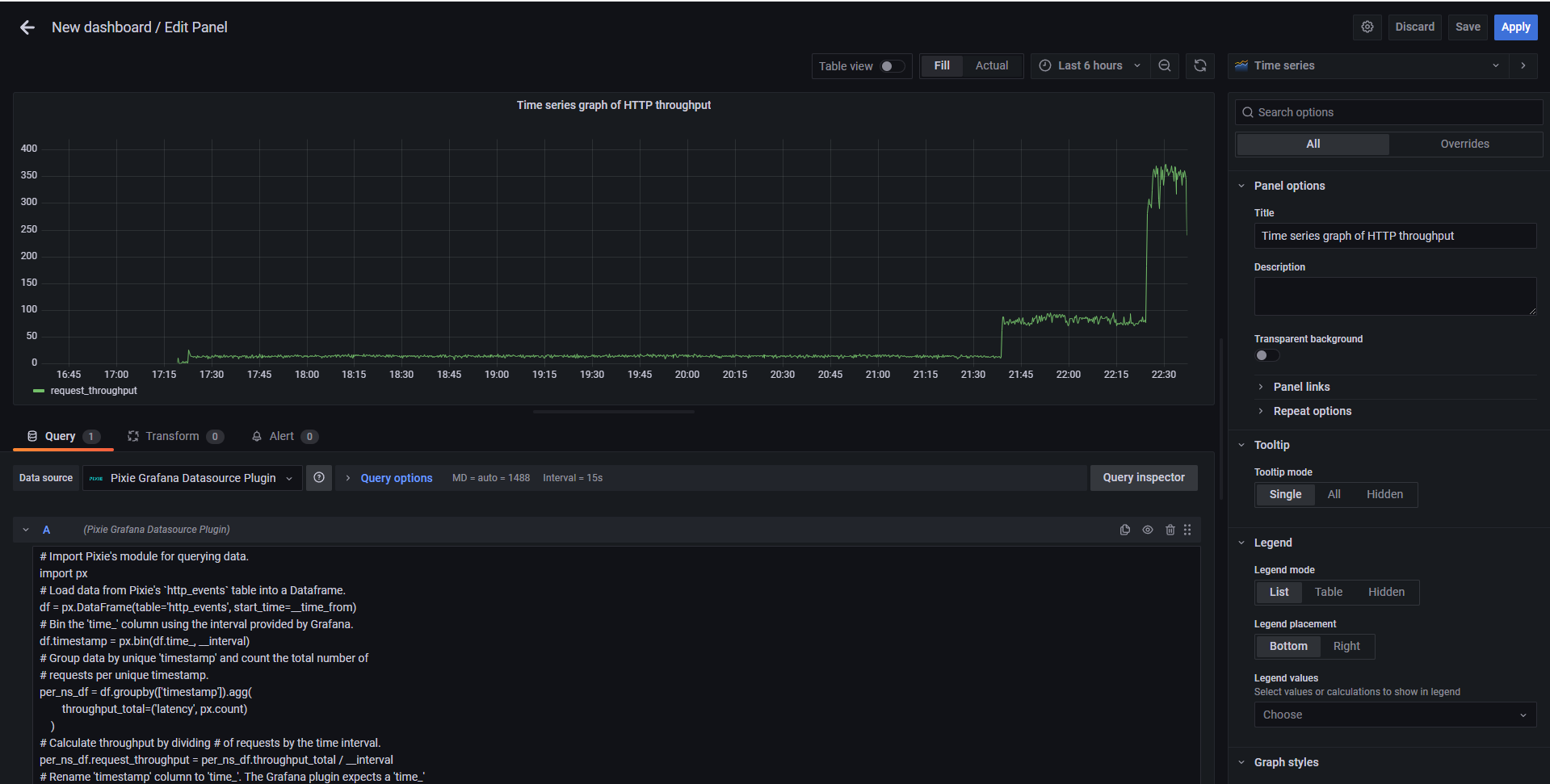Expand Panel links
1550x784 pixels.
[1301, 387]
